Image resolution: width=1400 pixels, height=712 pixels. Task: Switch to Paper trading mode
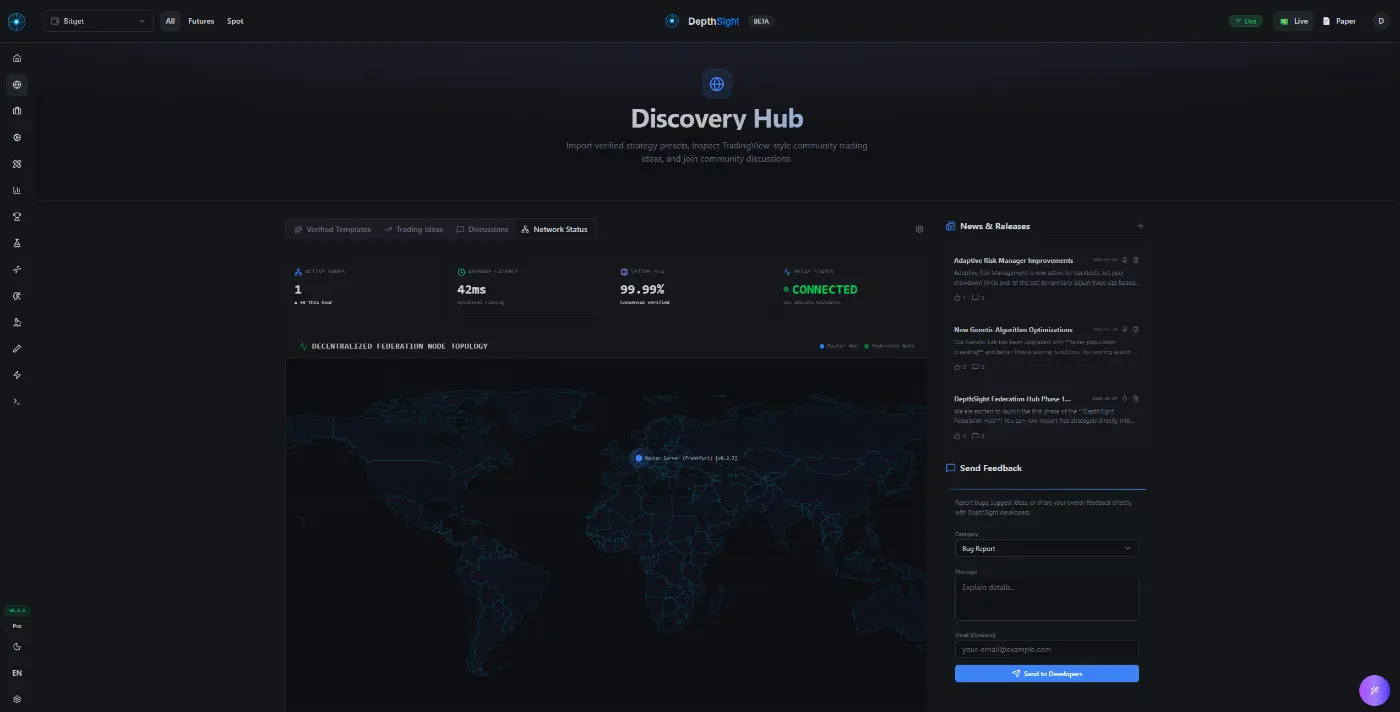tap(1339, 21)
